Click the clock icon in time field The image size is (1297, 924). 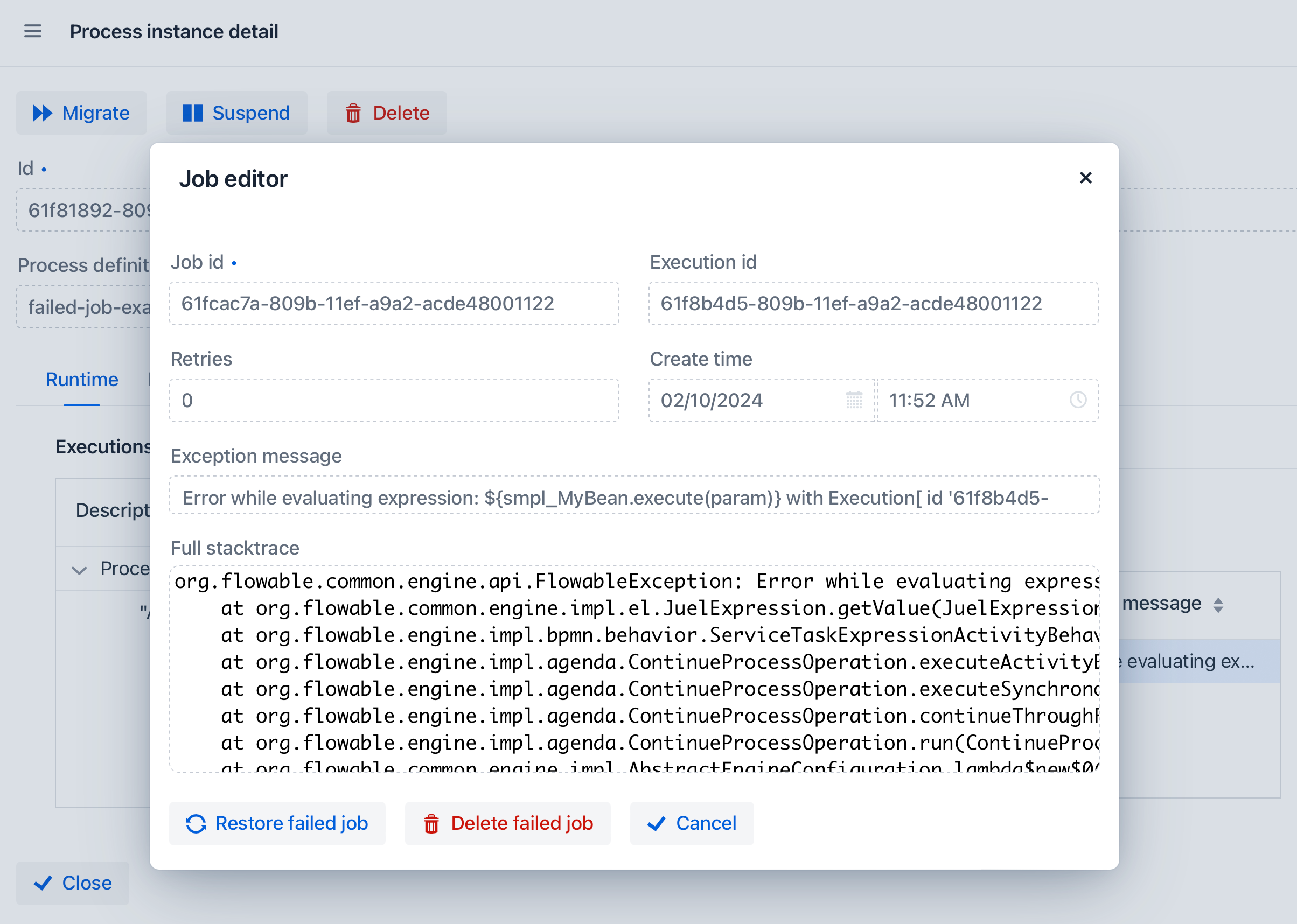1078,400
